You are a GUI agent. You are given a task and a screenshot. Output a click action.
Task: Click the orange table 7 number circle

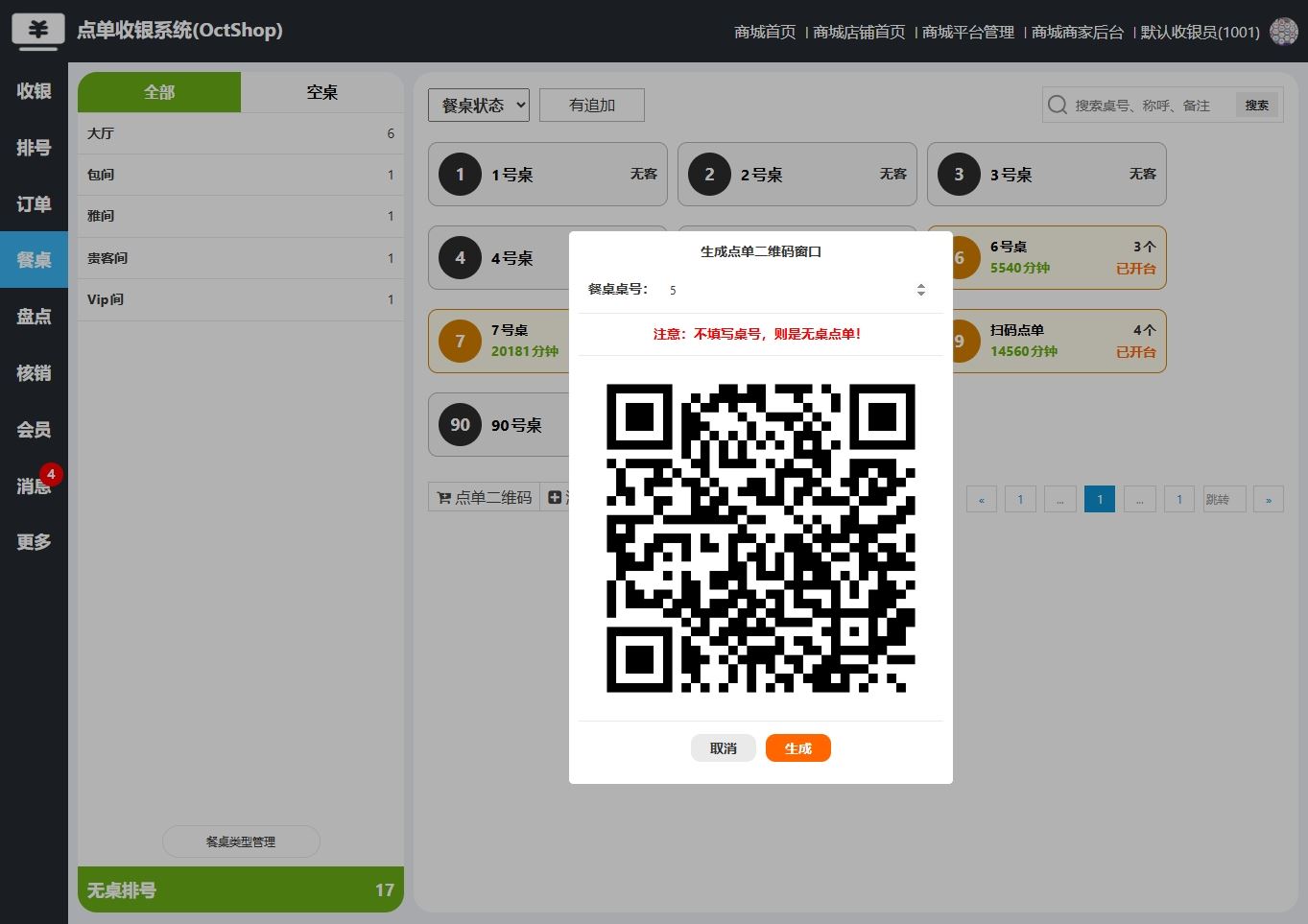[460, 342]
